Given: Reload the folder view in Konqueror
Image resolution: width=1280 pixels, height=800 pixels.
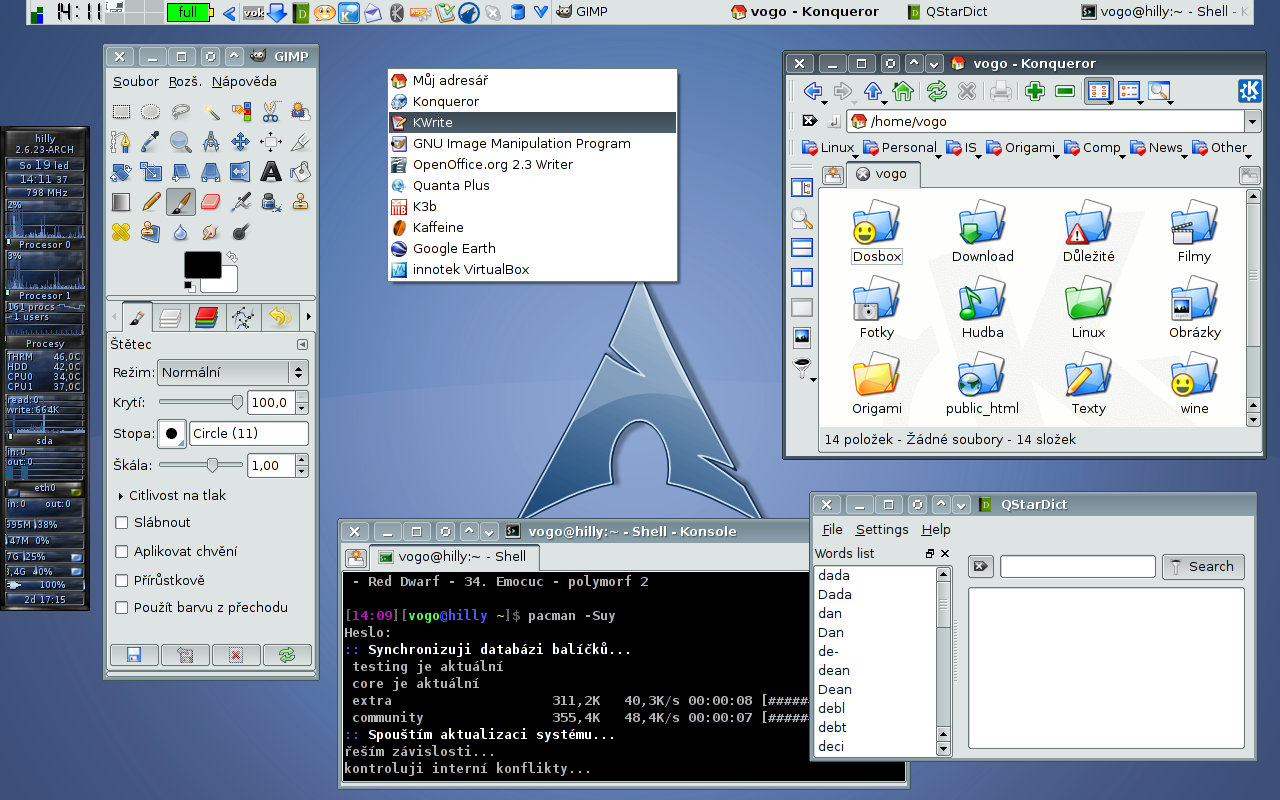Looking at the screenshot, I should click(x=936, y=92).
